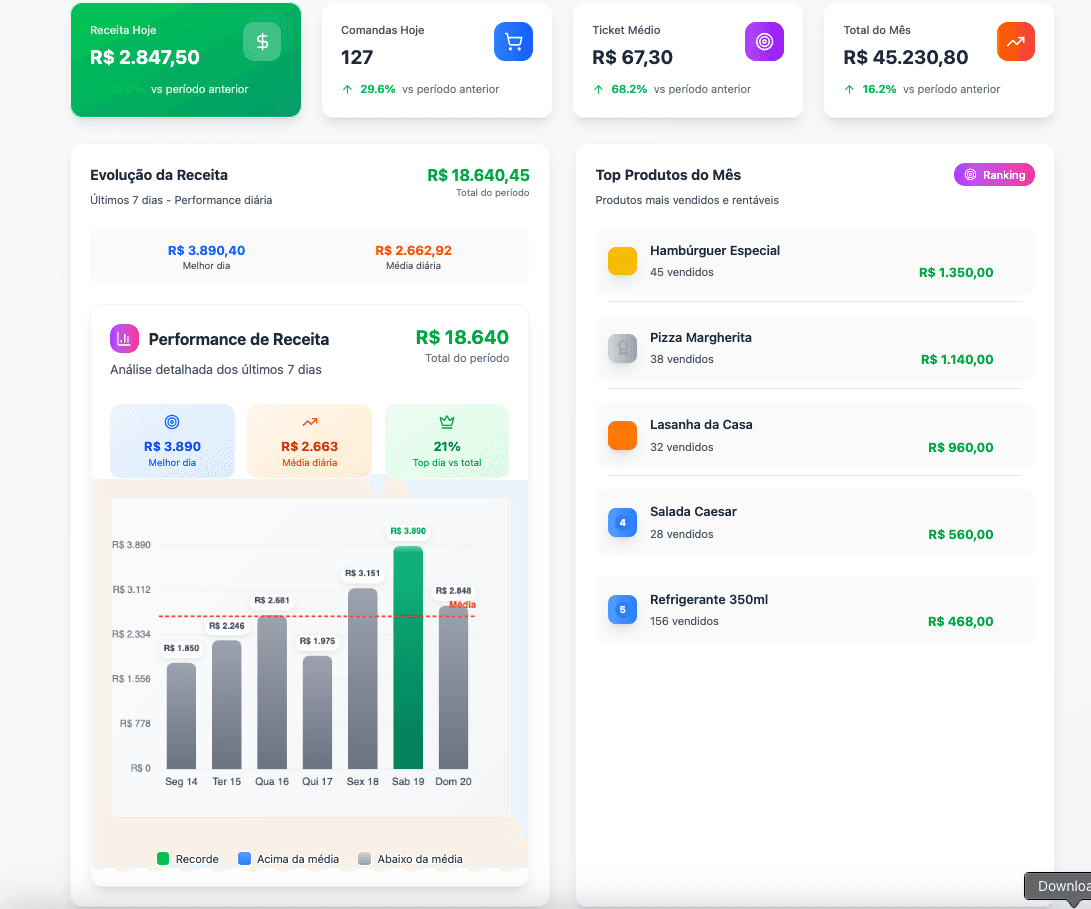This screenshot has width=1091, height=909.
Task: Open the Ranking badge on Top Produtos do Mês
Action: point(994,174)
